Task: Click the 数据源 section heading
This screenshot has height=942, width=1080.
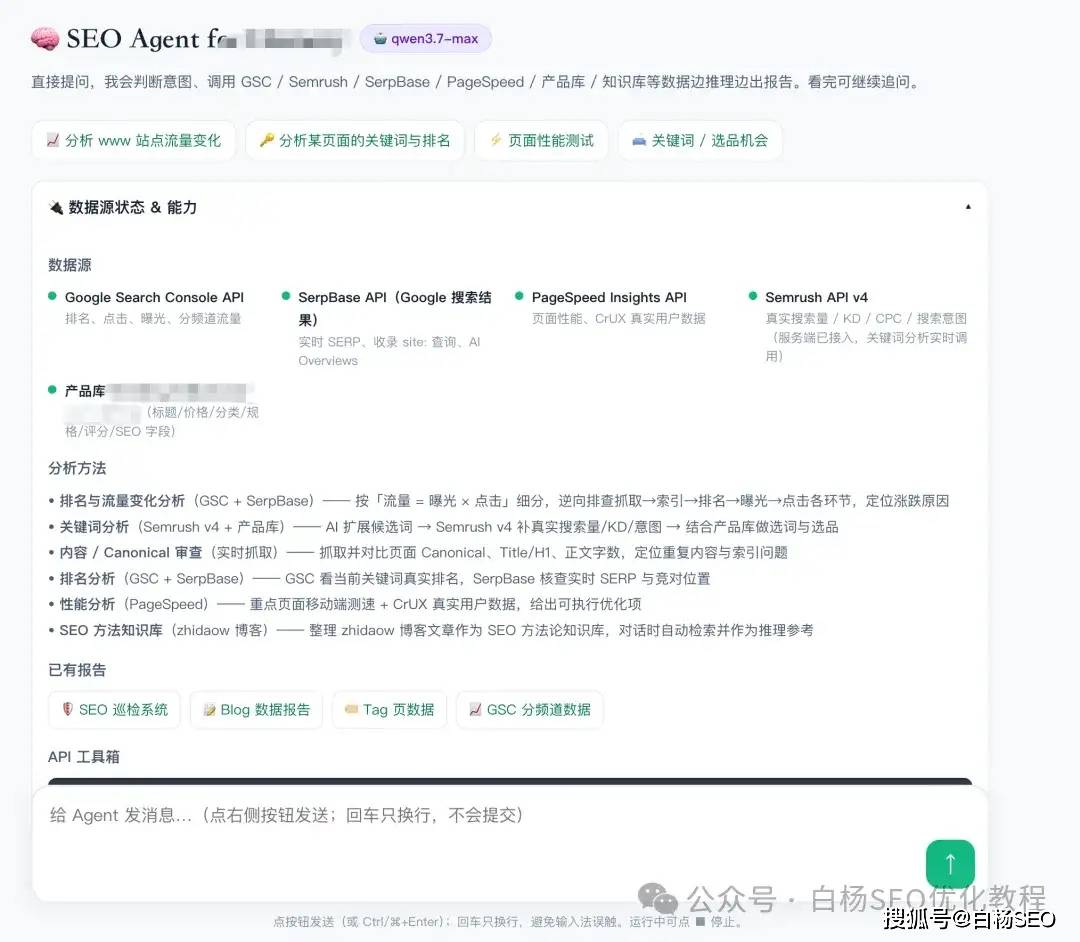Action: tap(70, 265)
